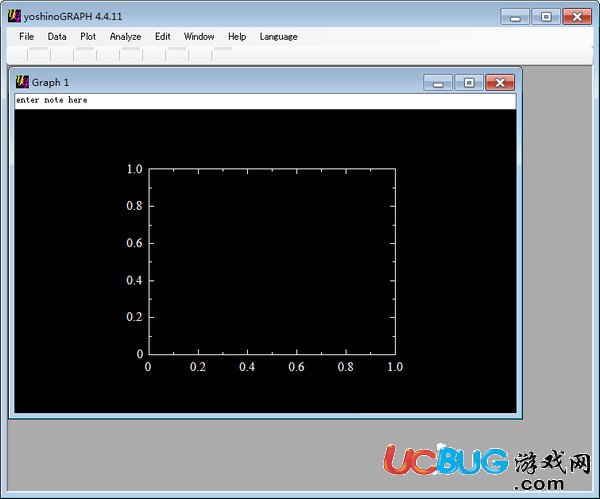
Task: Click the y-axis label 0.4
Action: pos(134,280)
